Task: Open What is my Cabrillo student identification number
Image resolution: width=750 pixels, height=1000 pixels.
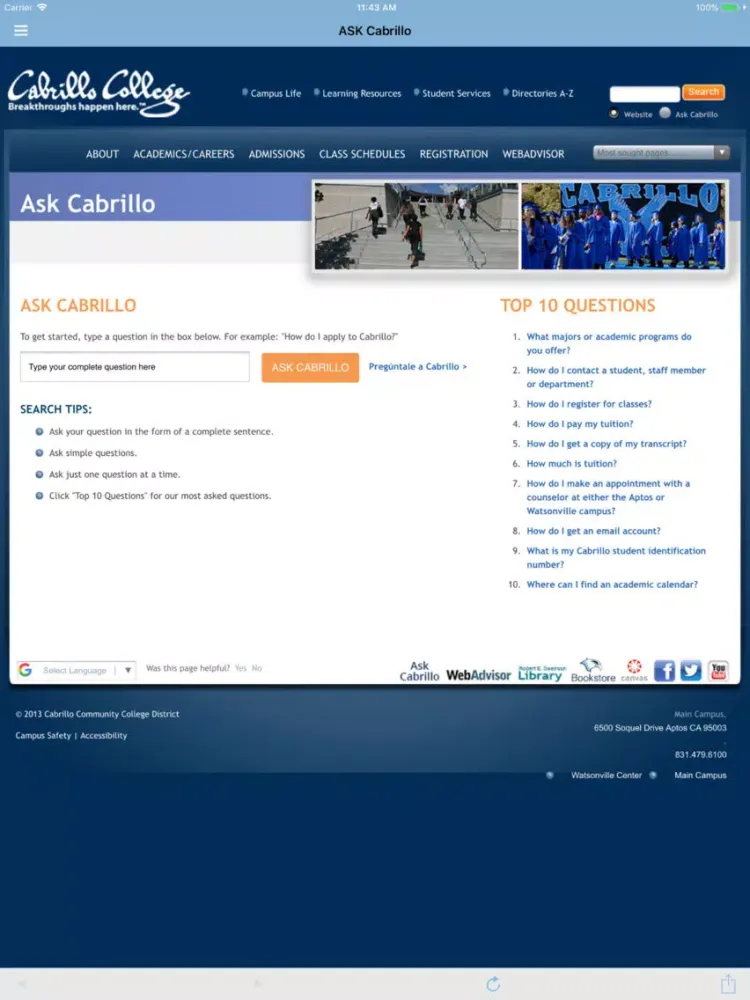Action: tap(616, 557)
